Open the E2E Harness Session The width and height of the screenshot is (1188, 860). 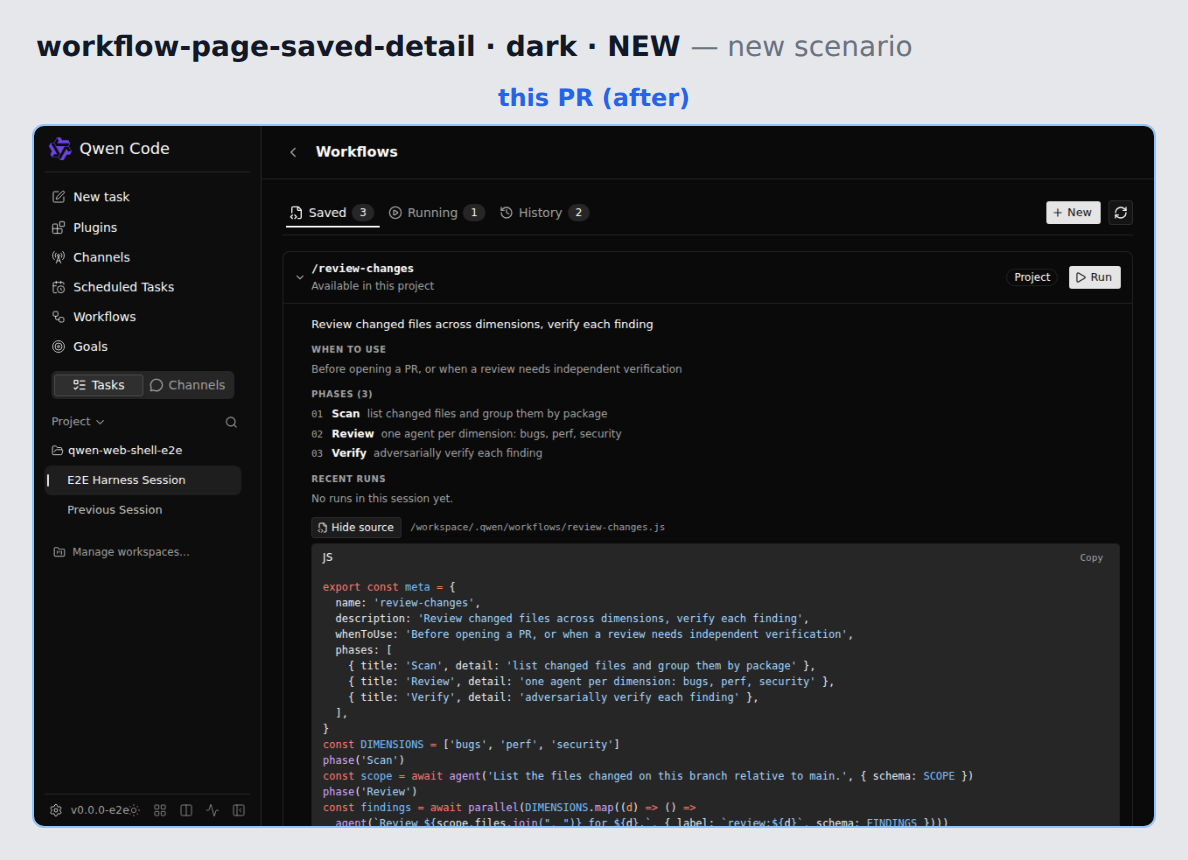click(x=143, y=480)
